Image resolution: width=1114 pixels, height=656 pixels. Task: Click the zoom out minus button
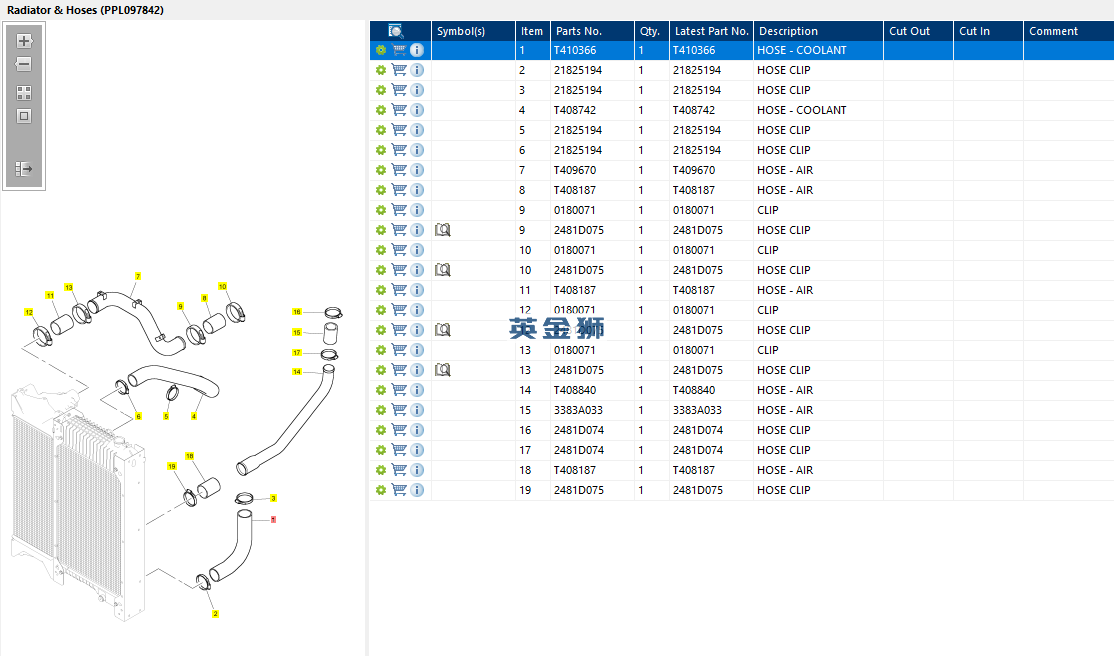coord(24,64)
